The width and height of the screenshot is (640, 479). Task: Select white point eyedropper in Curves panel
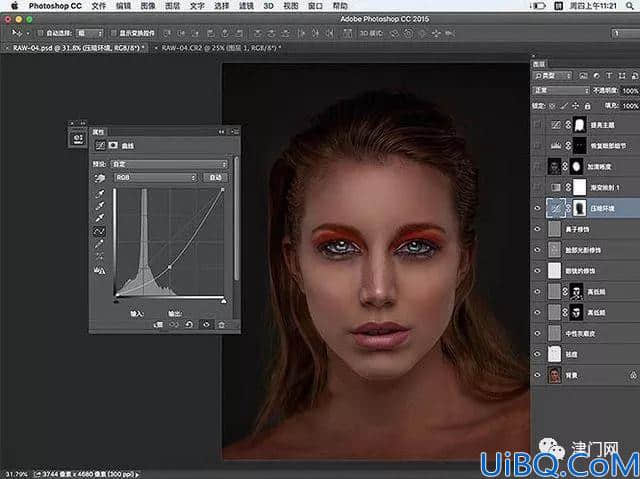(x=100, y=218)
